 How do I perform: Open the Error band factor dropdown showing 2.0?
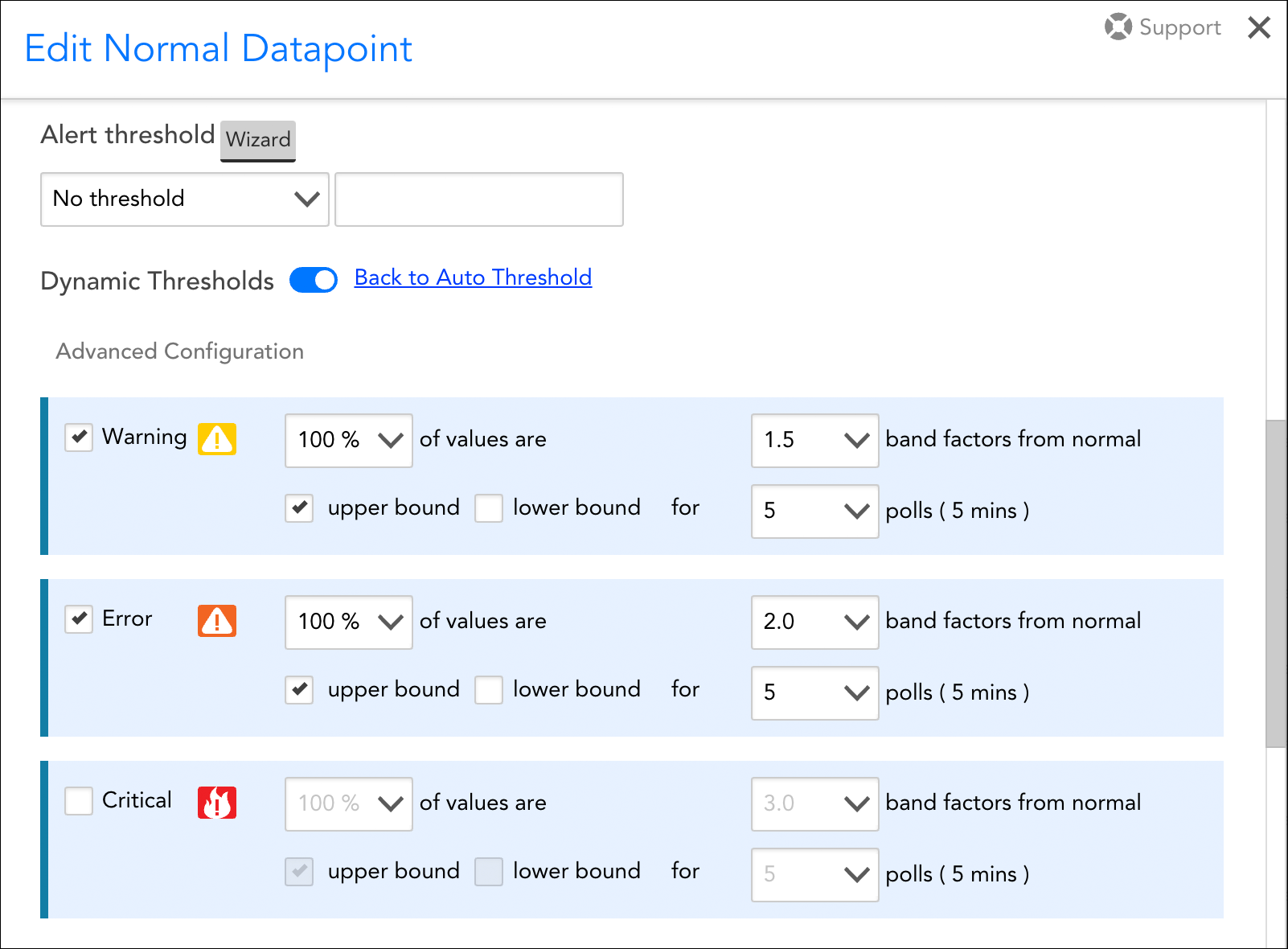pos(814,622)
